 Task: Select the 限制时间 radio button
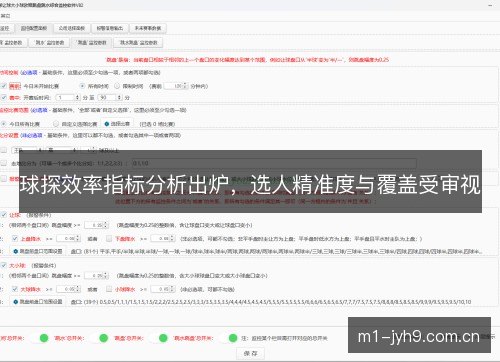[x=117, y=86]
